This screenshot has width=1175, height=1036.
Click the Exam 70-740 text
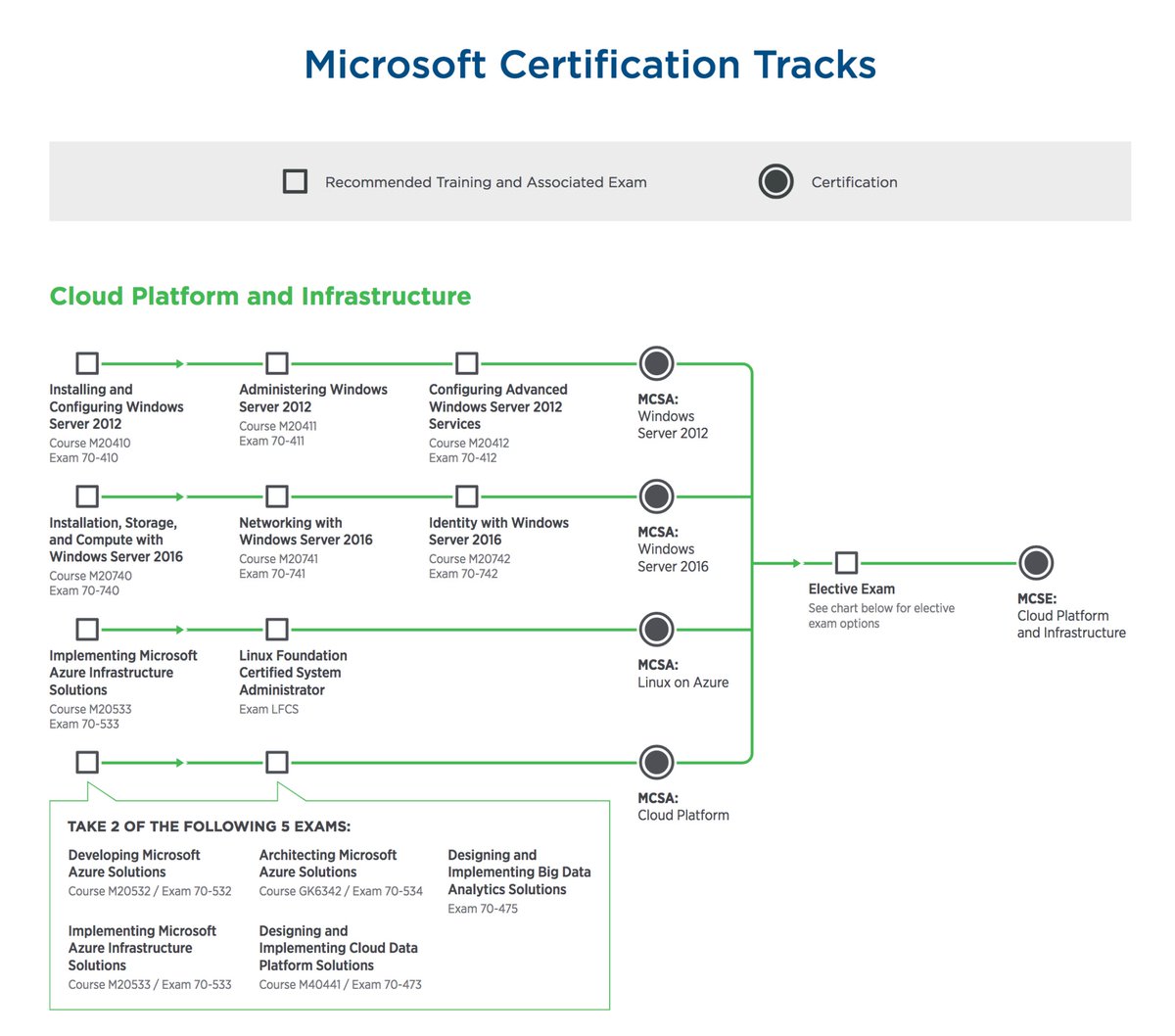84,591
